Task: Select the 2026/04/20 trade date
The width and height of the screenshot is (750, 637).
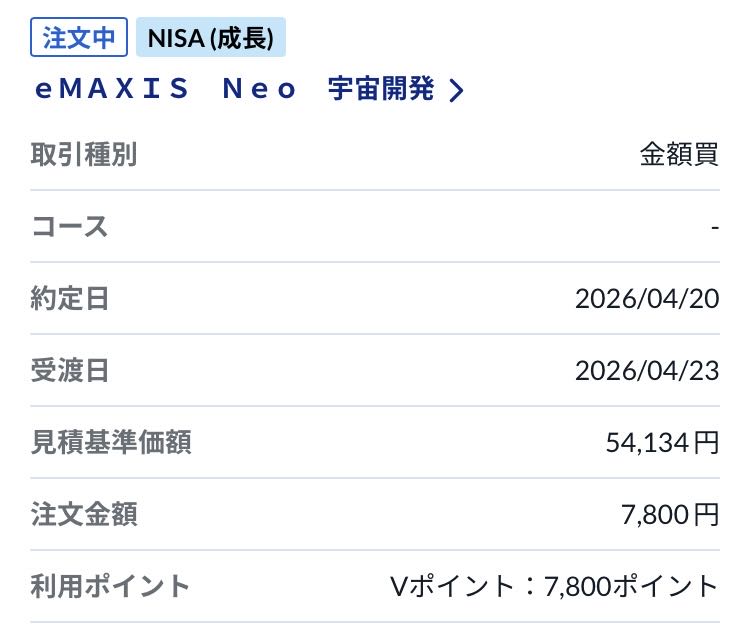Action: pyautogui.click(x=647, y=299)
